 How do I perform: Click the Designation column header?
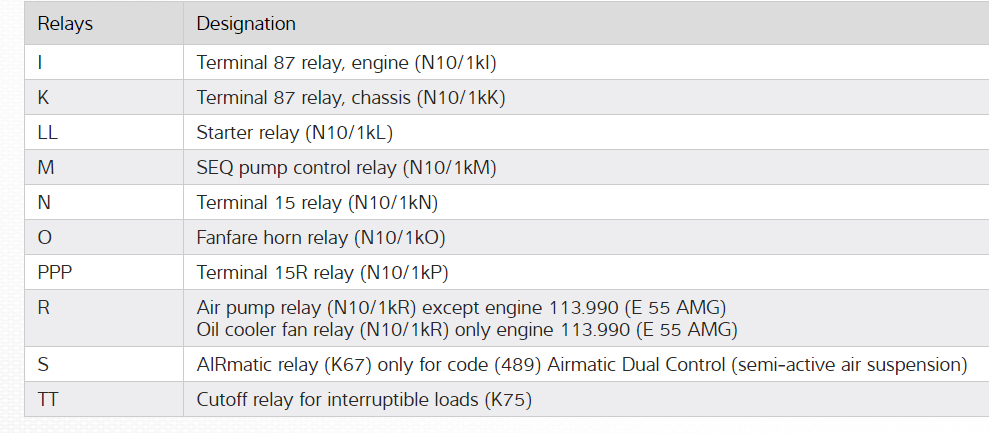click(246, 23)
